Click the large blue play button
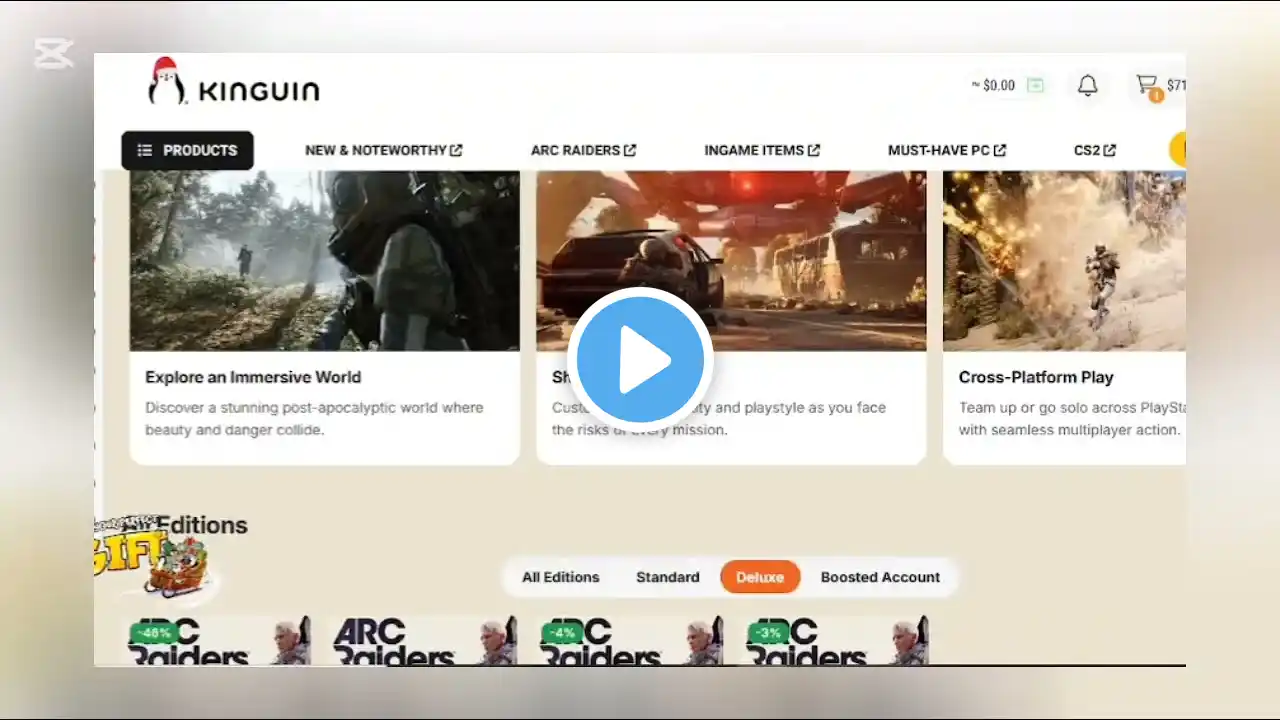1280x720 pixels. coord(640,358)
